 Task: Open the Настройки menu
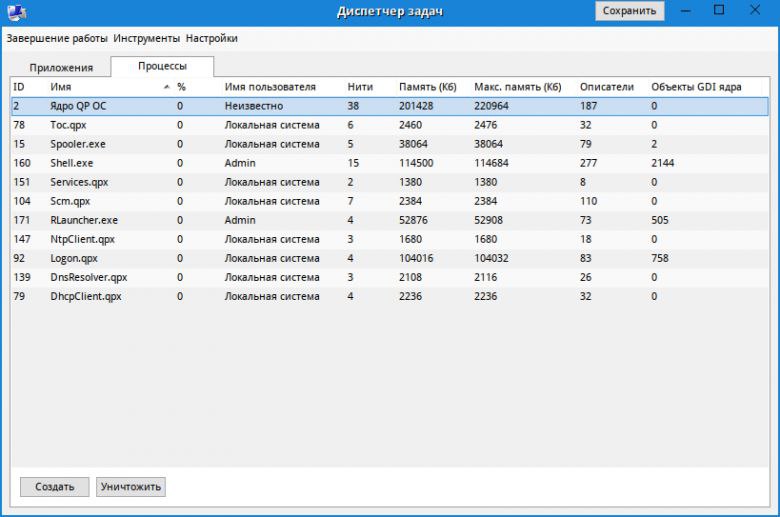[x=211, y=38]
